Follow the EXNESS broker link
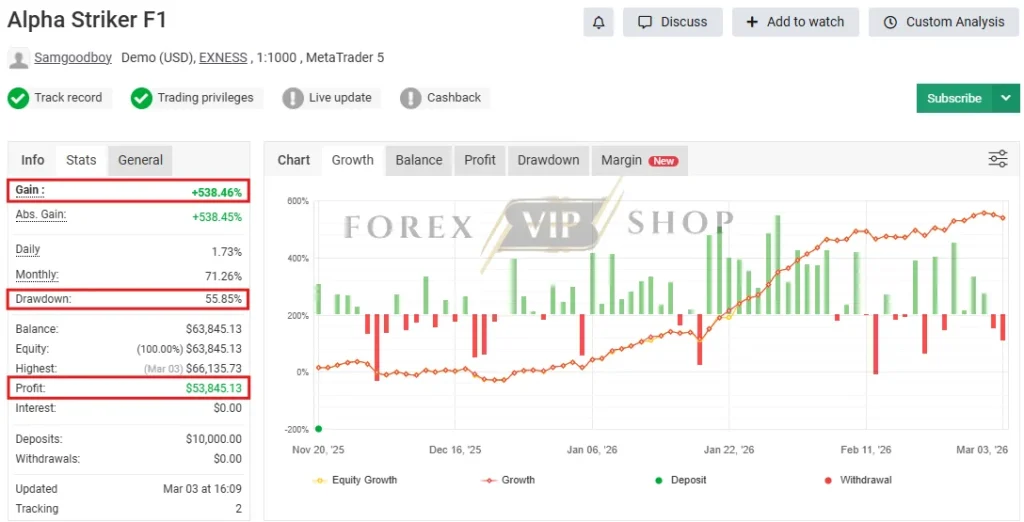The height and width of the screenshot is (522, 1024). tap(223, 57)
